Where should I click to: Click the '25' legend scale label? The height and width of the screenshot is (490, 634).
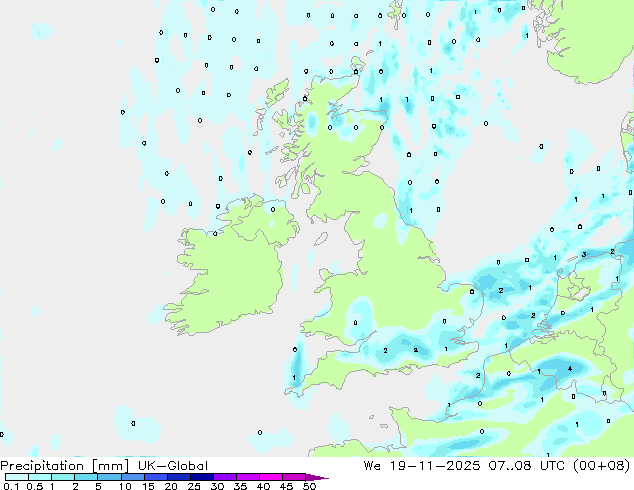[194, 486]
